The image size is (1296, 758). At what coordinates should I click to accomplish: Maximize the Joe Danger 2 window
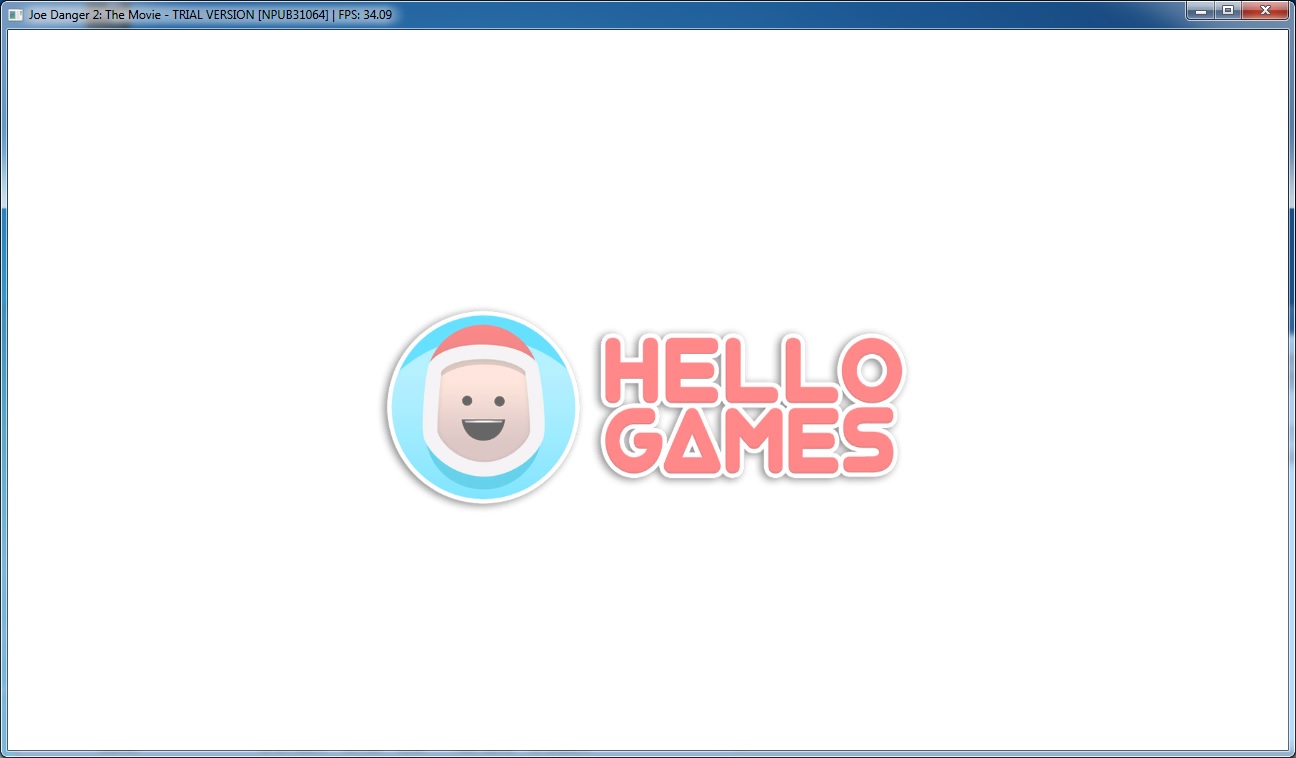coord(1227,10)
